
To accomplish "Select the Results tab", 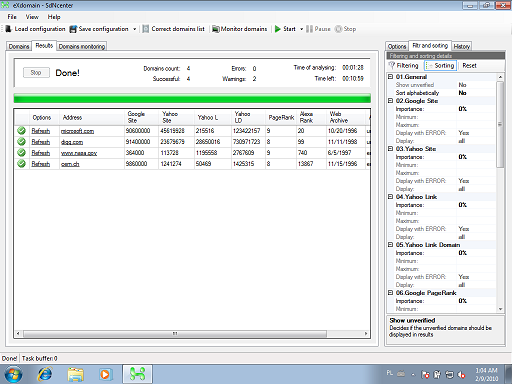I will point(44,45).
